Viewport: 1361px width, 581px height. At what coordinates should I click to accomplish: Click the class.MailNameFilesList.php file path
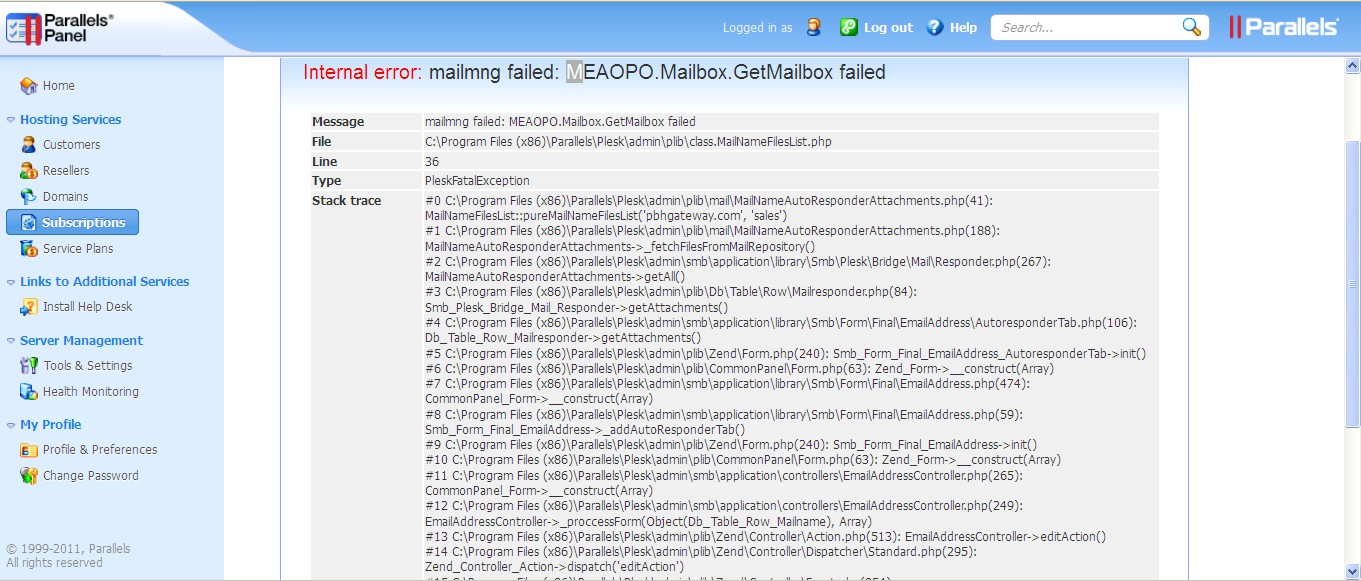[x=628, y=142]
